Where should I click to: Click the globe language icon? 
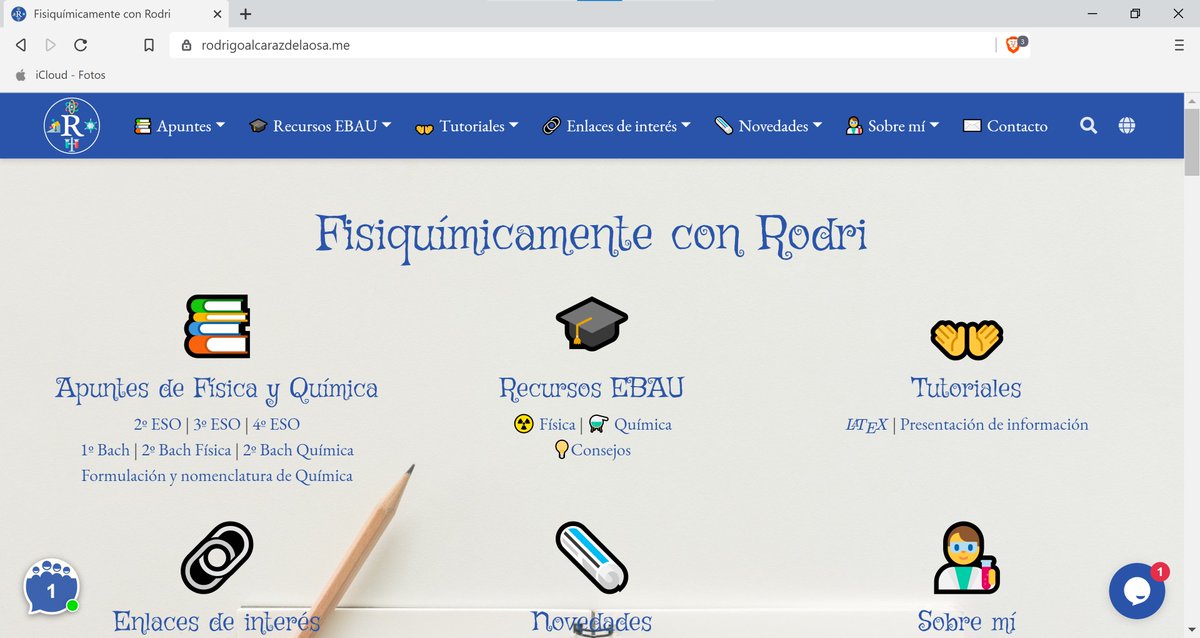pos(1127,125)
